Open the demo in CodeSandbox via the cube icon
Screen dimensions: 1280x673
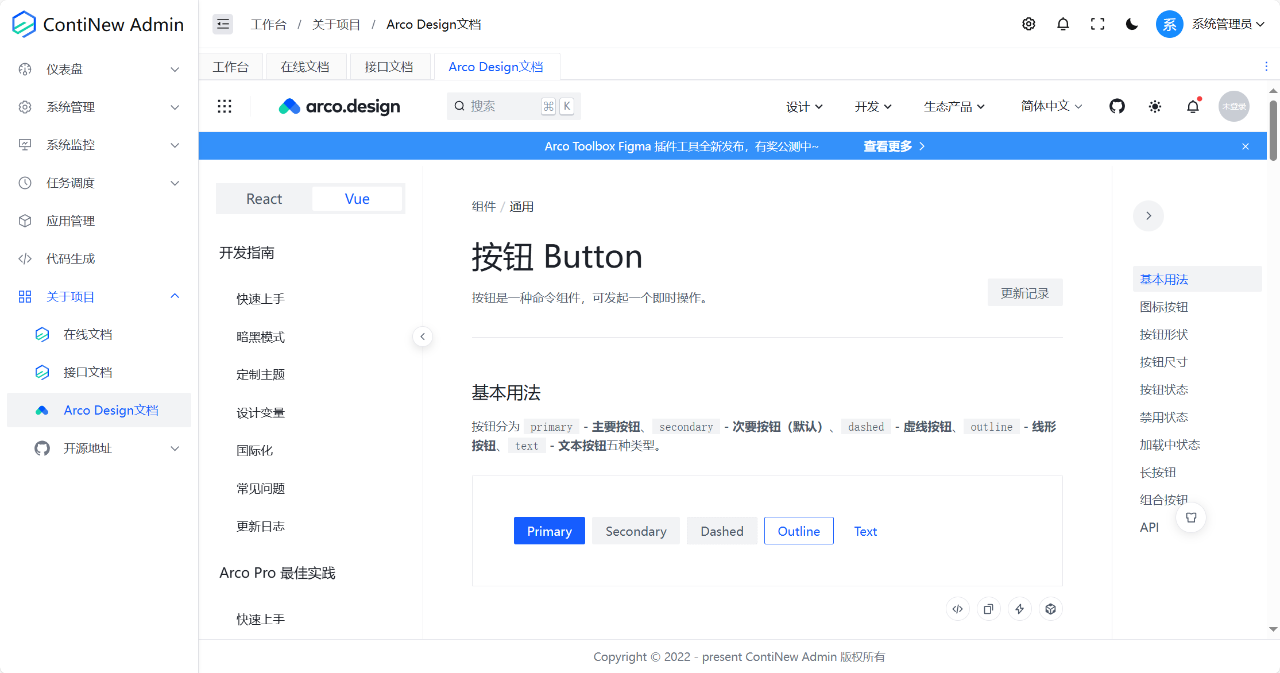click(x=1050, y=608)
